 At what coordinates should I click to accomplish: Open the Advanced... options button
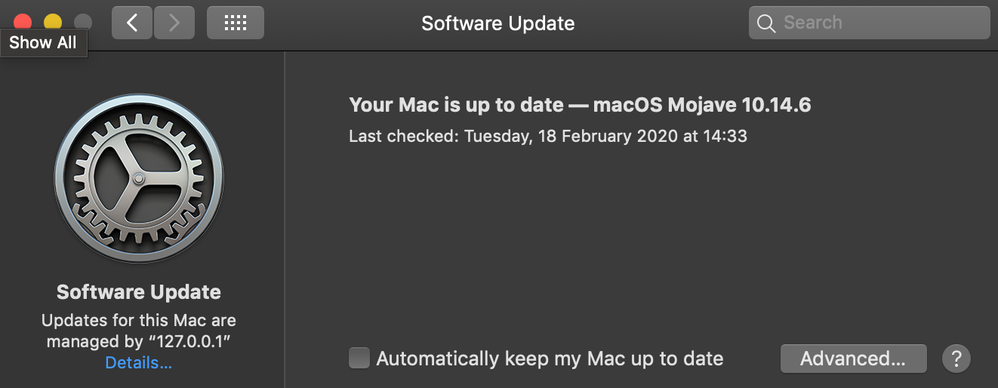tap(854, 359)
